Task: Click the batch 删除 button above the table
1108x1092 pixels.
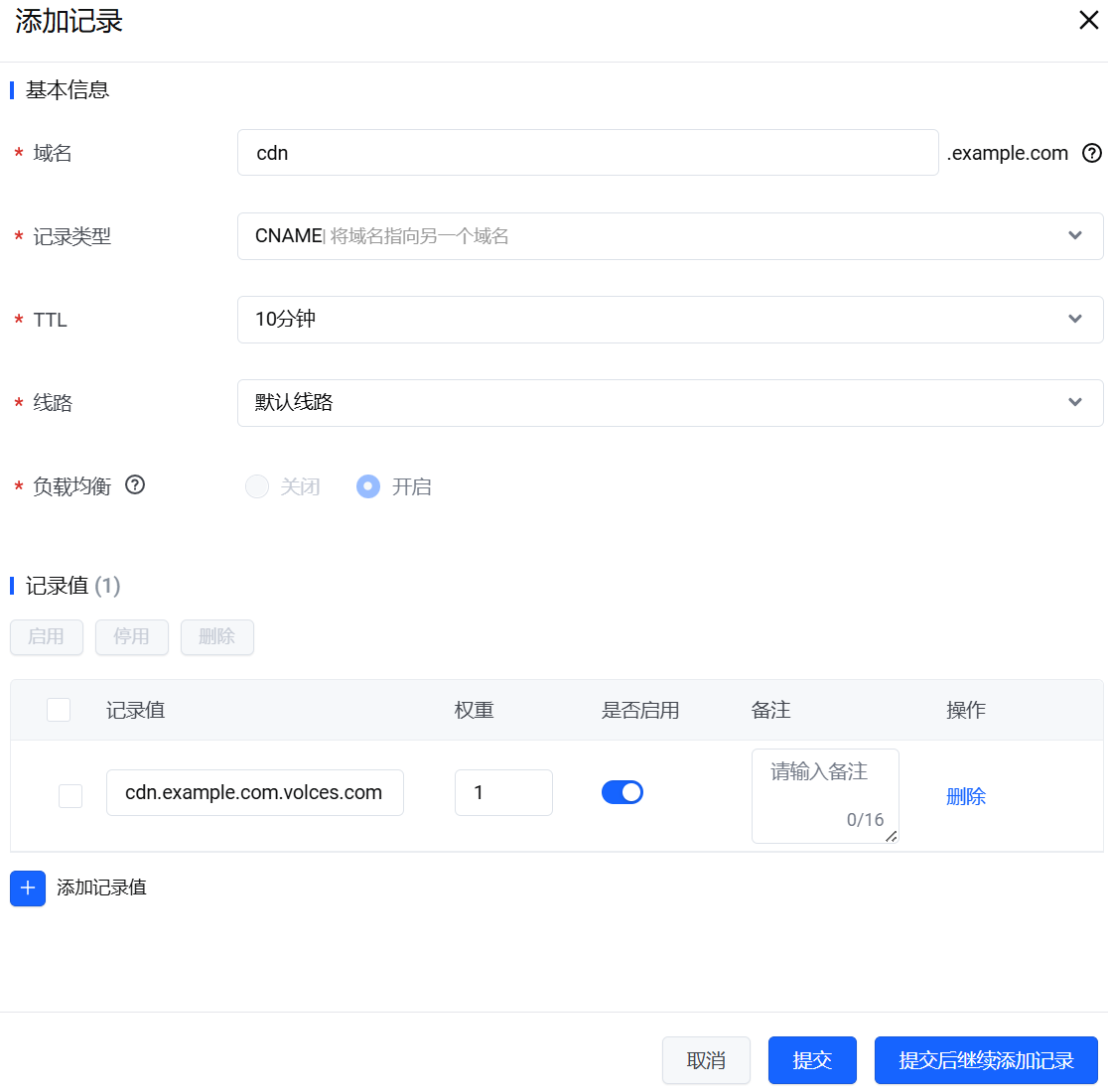Action: point(217,637)
